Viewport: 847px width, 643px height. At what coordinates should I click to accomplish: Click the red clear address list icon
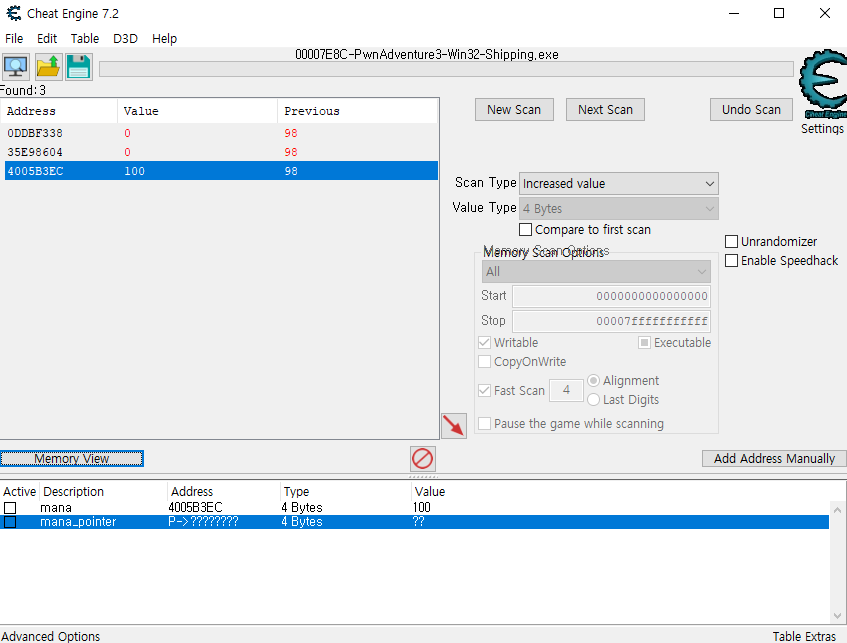[422, 459]
